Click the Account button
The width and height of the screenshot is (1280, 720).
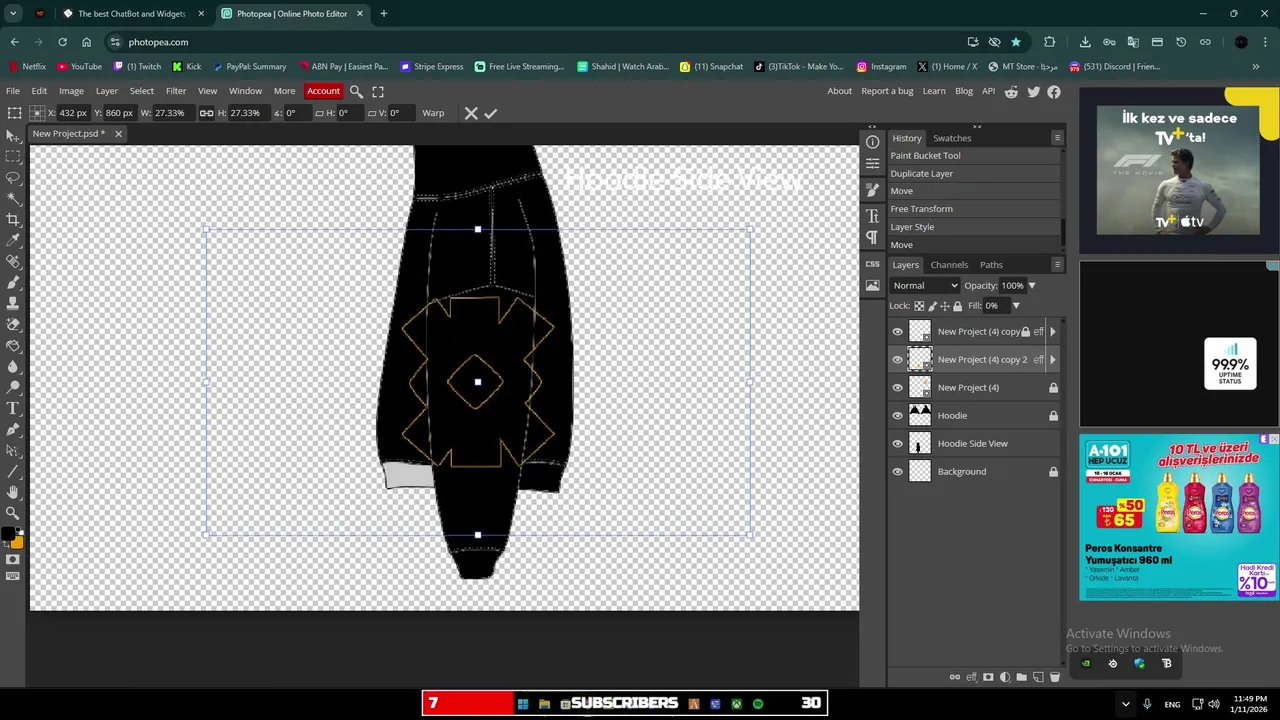[323, 91]
